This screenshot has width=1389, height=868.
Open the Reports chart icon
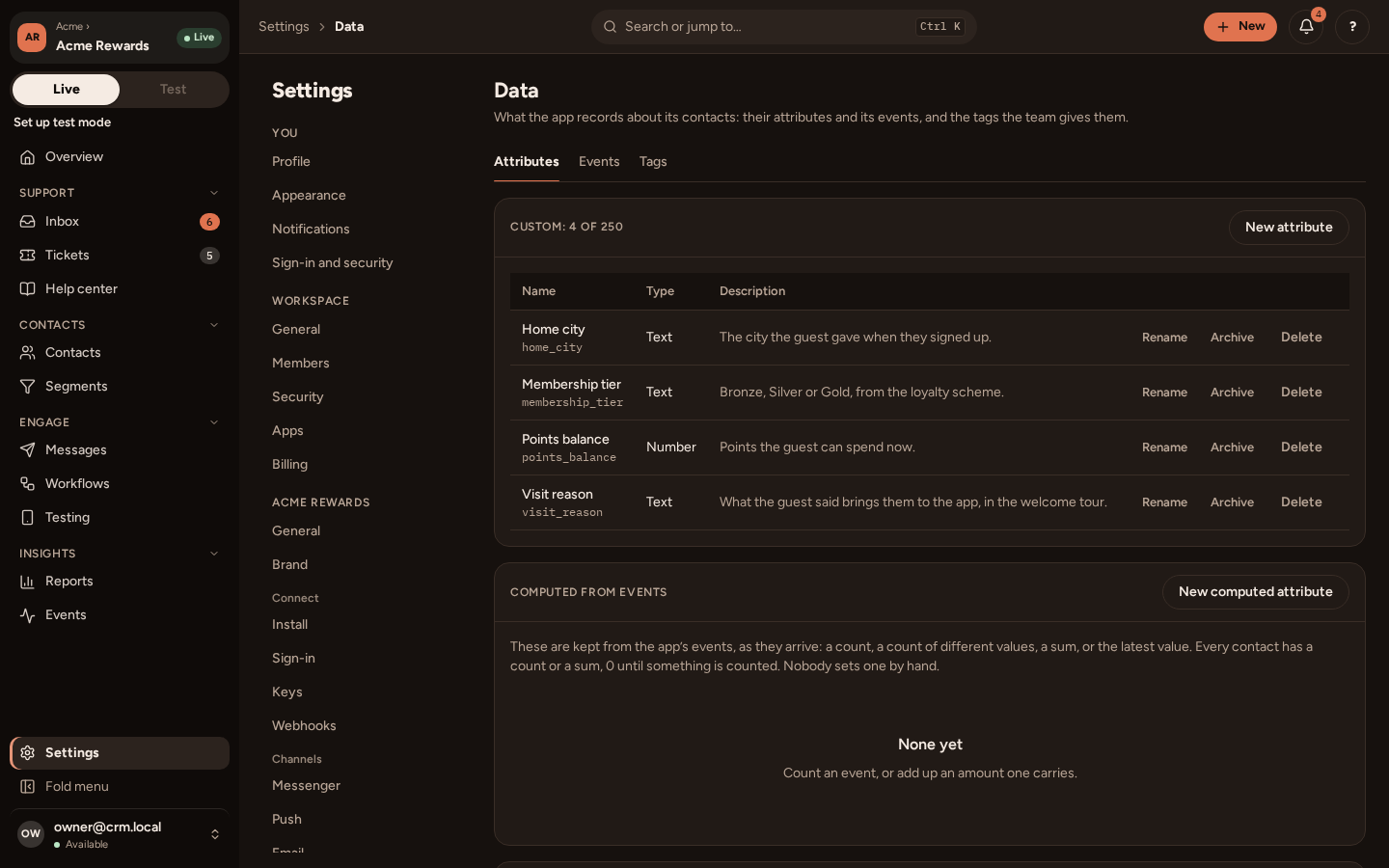pos(28,582)
